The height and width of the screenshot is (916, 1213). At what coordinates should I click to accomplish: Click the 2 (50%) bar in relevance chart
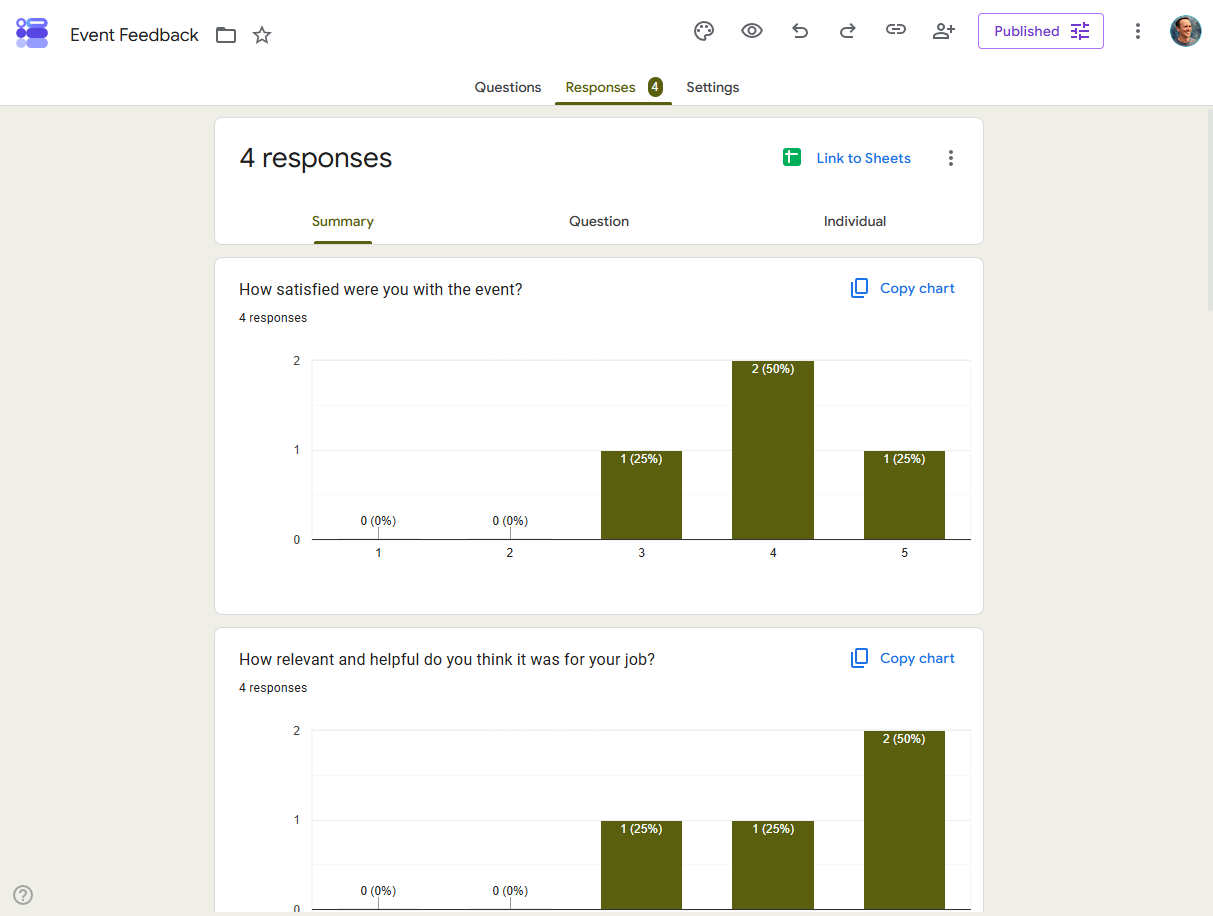click(x=904, y=820)
